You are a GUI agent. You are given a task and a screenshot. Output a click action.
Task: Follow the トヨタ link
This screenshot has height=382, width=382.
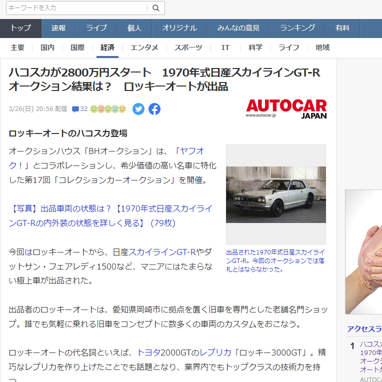tap(149, 353)
